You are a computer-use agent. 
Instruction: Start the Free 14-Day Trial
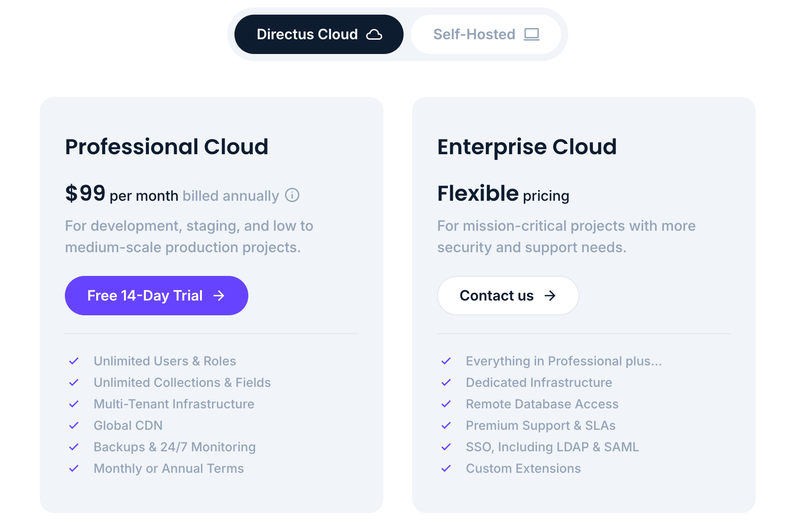(156, 295)
